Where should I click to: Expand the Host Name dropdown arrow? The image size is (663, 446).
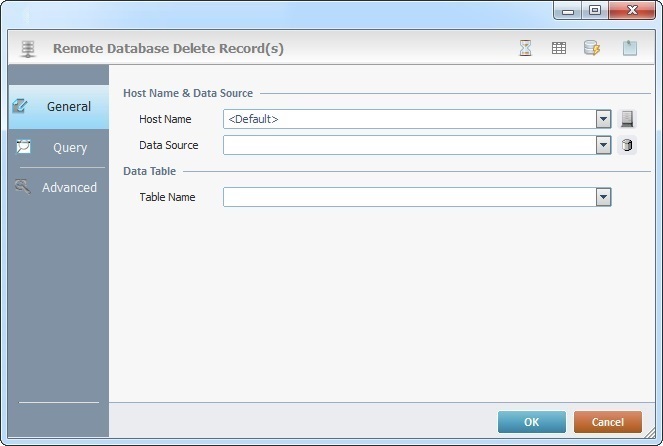click(x=603, y=119)
